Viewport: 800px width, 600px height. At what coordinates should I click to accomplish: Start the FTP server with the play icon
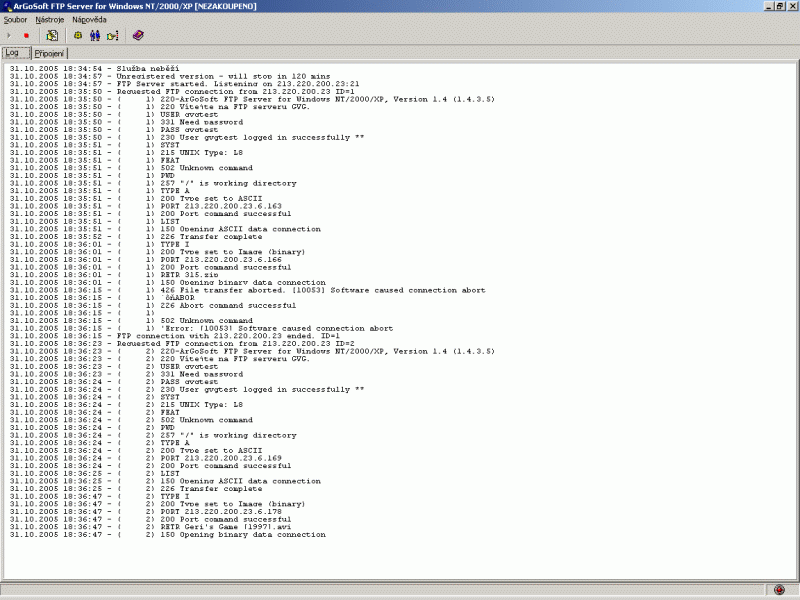pyautogui.click(x=9, y=36)
